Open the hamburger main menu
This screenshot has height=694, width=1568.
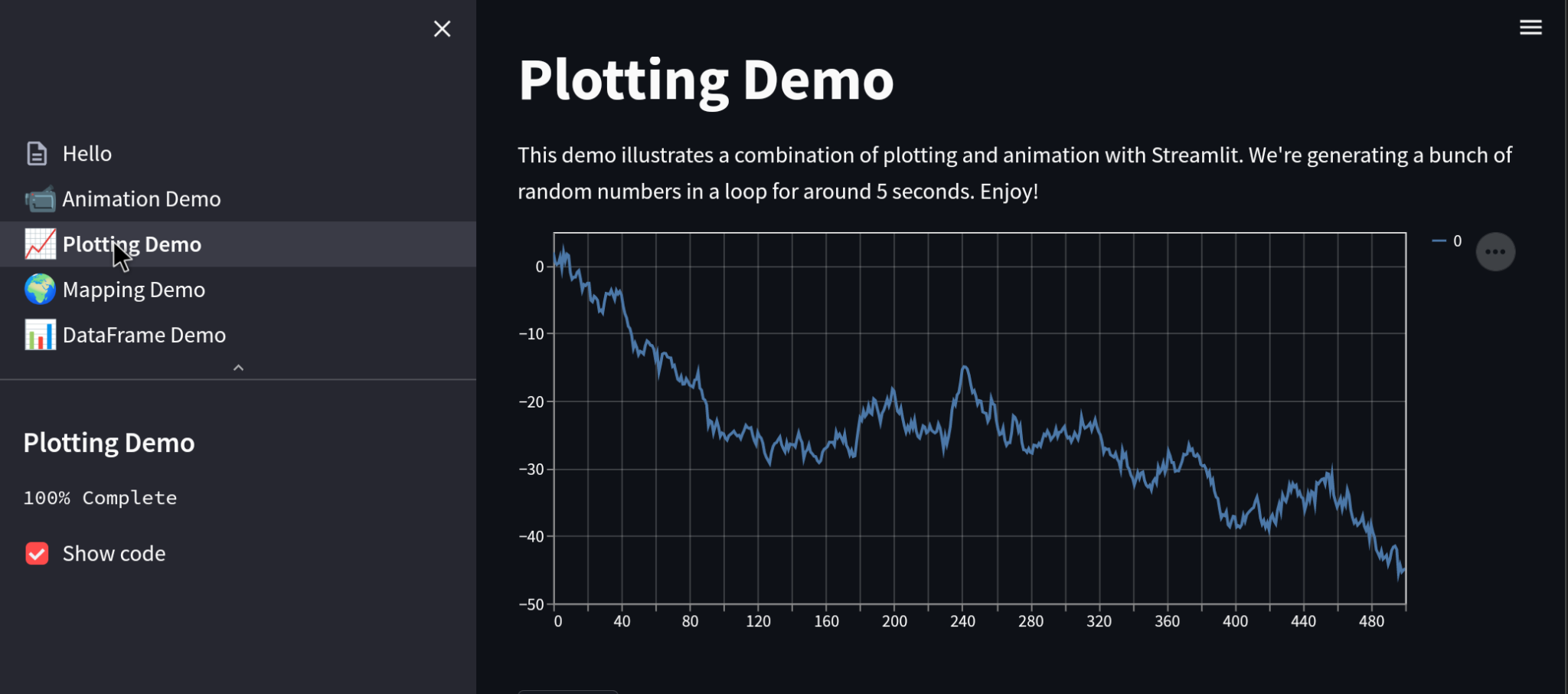[x=1530, y=28]
